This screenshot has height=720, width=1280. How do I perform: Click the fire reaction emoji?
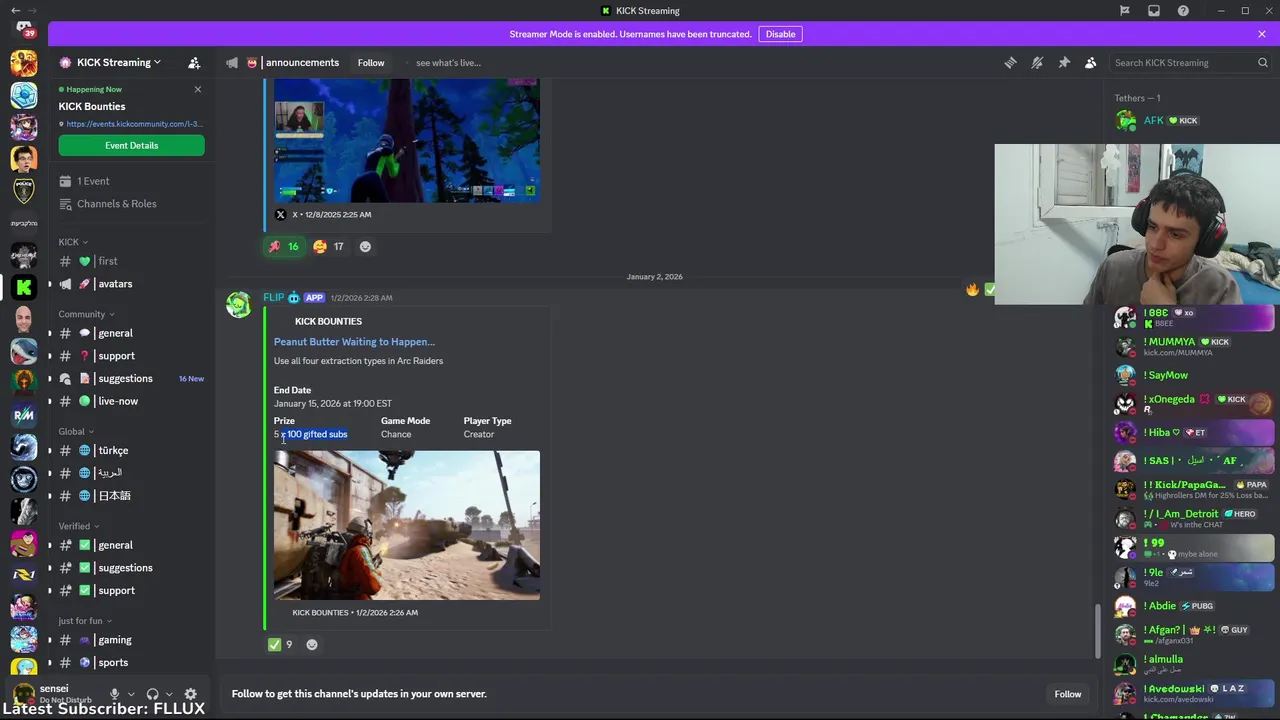coord(972,289)
